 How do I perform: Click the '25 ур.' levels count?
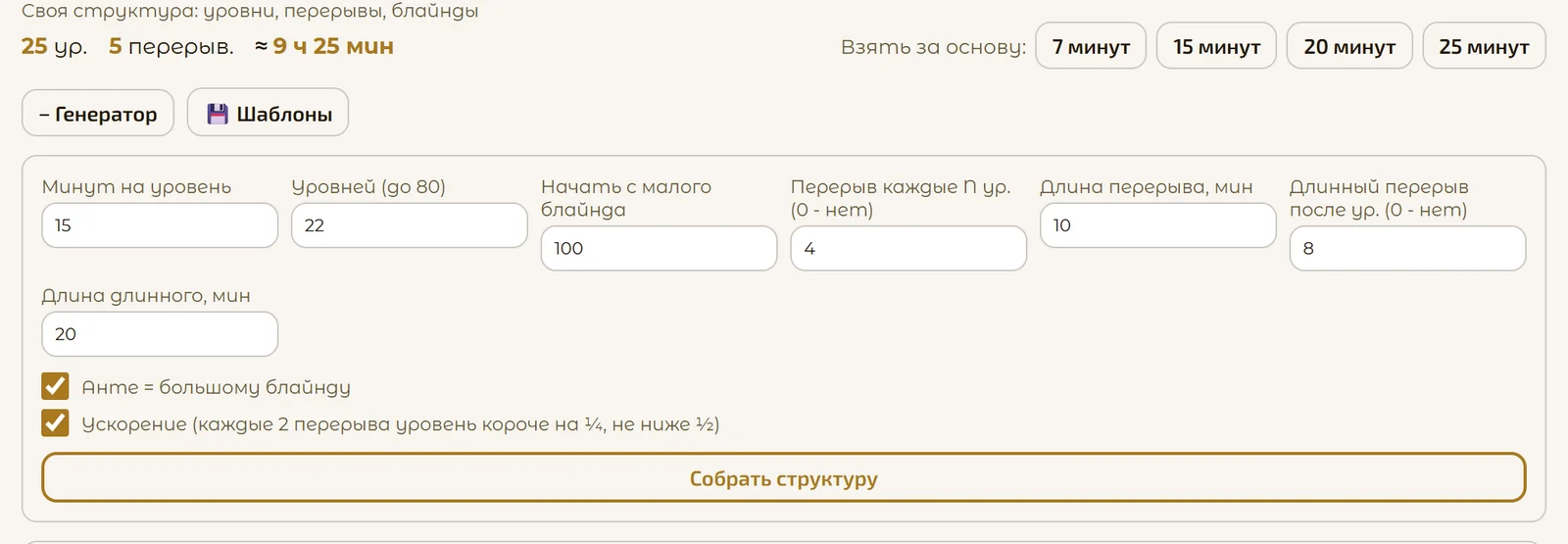click(54, 46)
